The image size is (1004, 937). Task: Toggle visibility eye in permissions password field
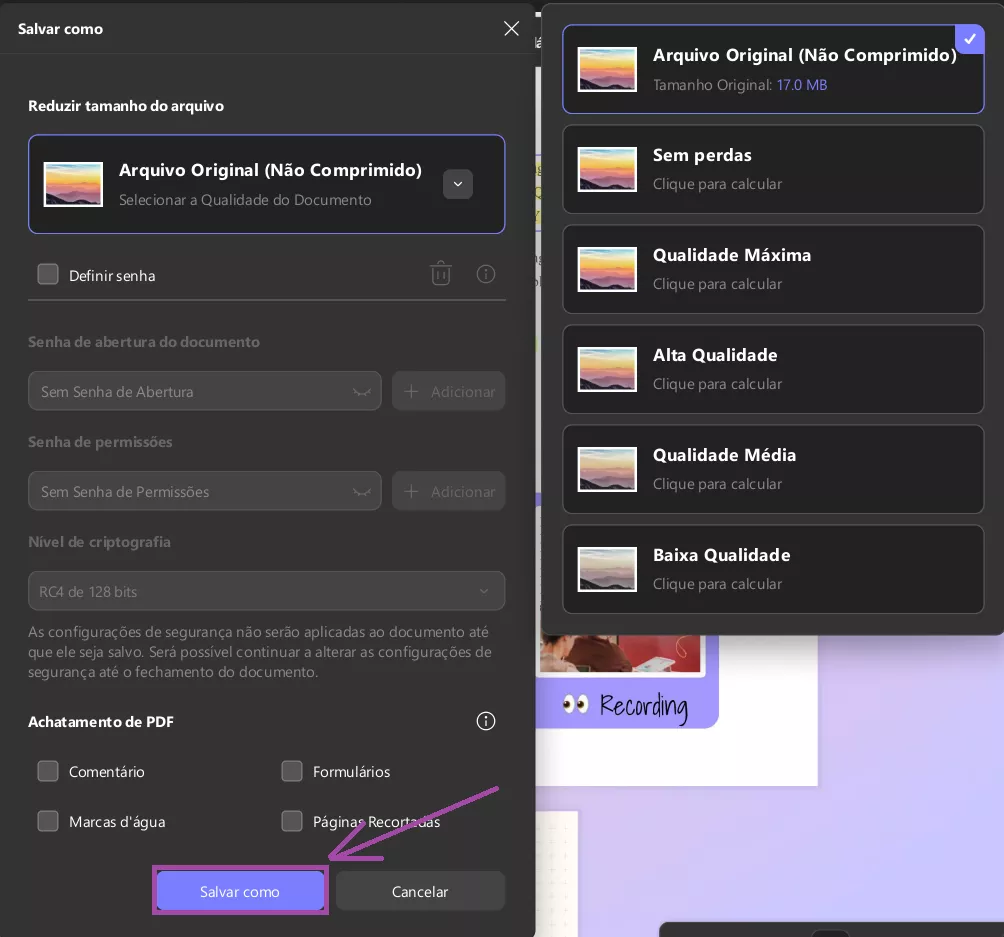coord(362,492)
